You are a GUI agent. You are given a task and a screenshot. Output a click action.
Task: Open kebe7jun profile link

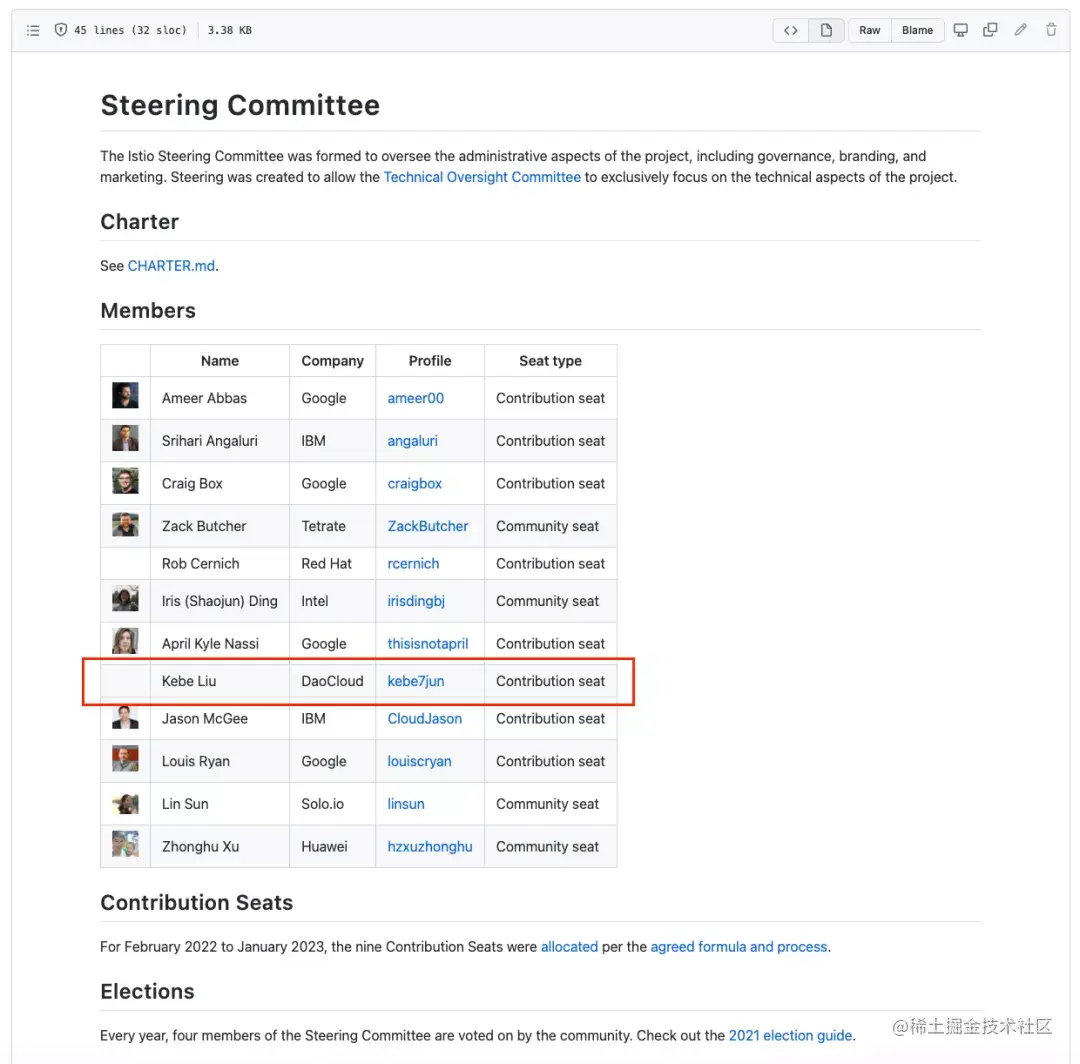[x=415, y=681]
